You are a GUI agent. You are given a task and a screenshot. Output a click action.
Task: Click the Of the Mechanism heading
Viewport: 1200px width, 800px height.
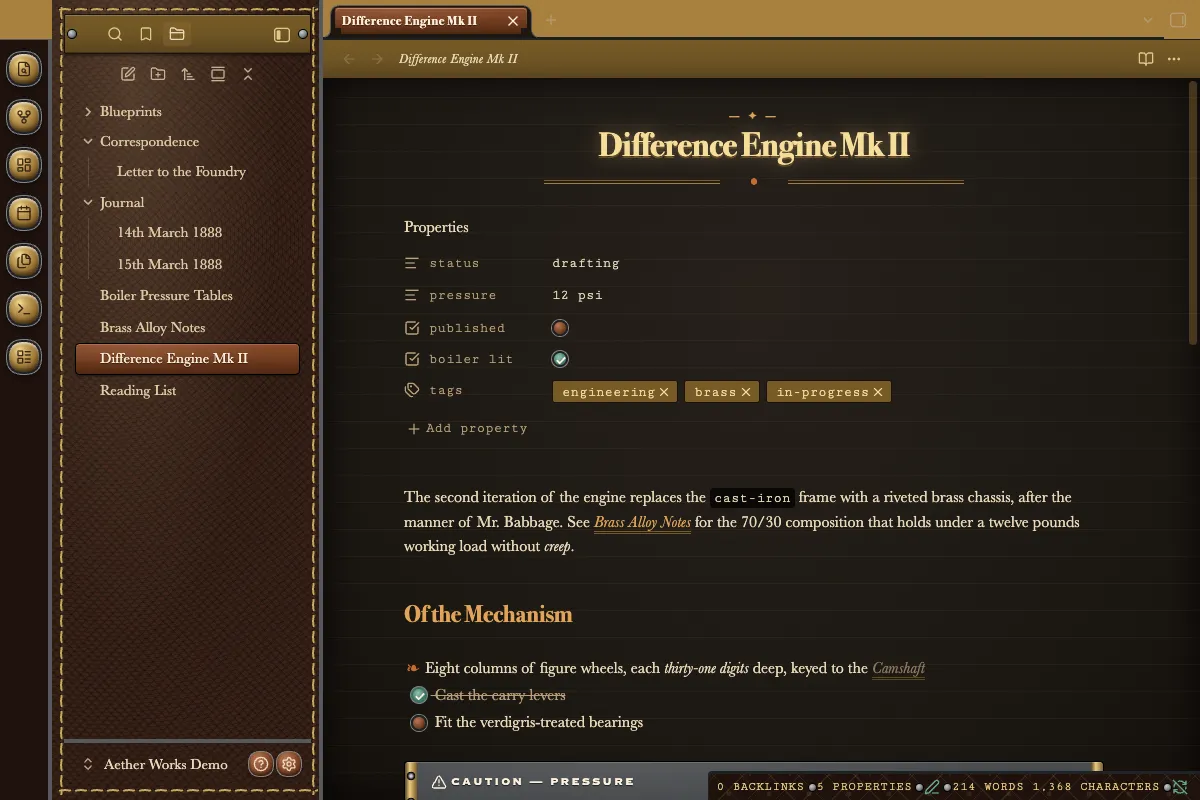pos(488,614)
